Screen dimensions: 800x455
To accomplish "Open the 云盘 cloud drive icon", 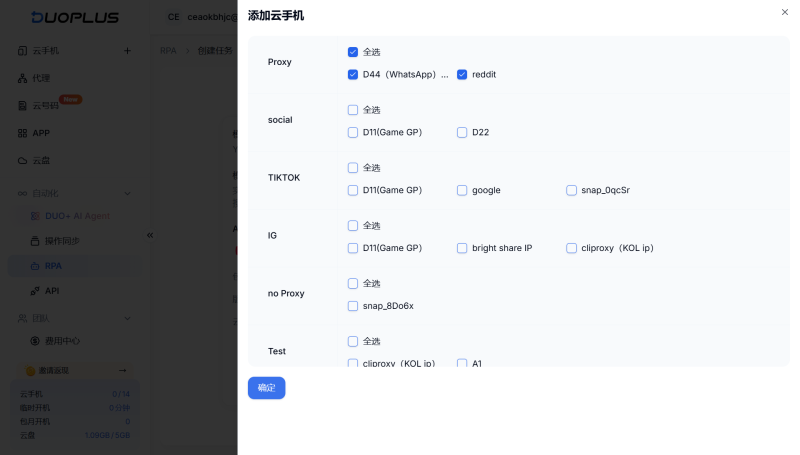I will (22, 161).
